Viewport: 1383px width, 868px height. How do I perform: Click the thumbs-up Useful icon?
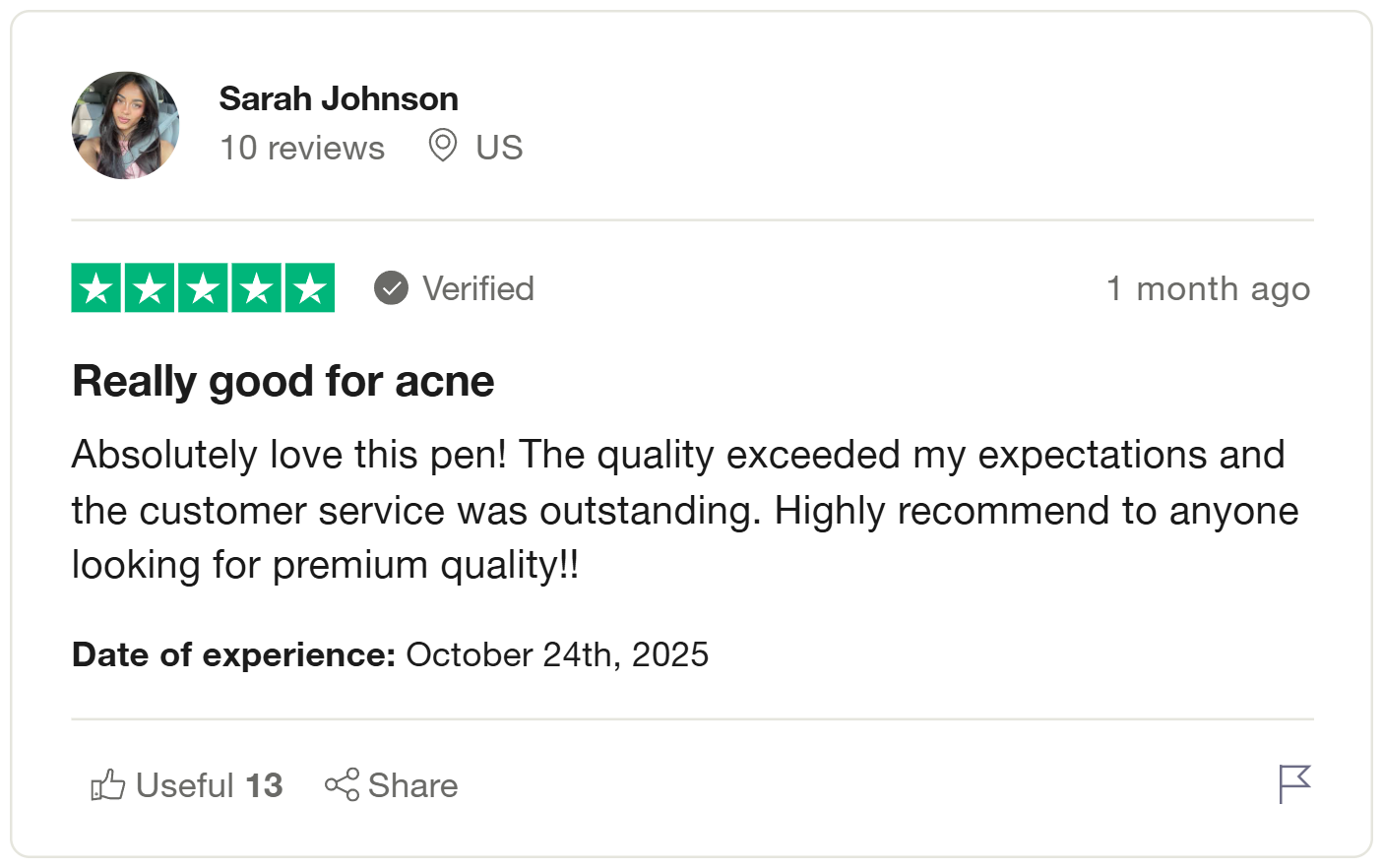108,785
